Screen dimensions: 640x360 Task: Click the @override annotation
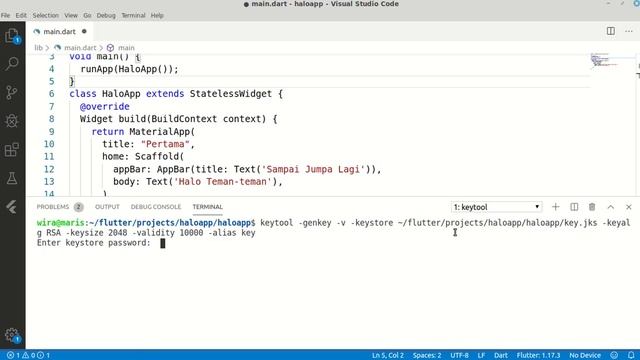(104, 107)
